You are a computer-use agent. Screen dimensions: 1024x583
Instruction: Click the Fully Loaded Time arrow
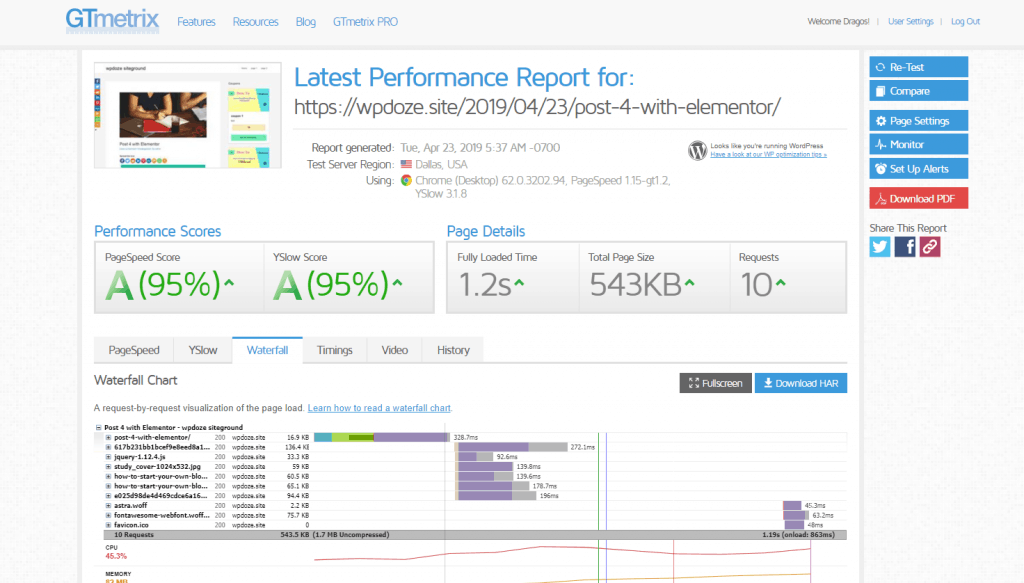point(519,283)
